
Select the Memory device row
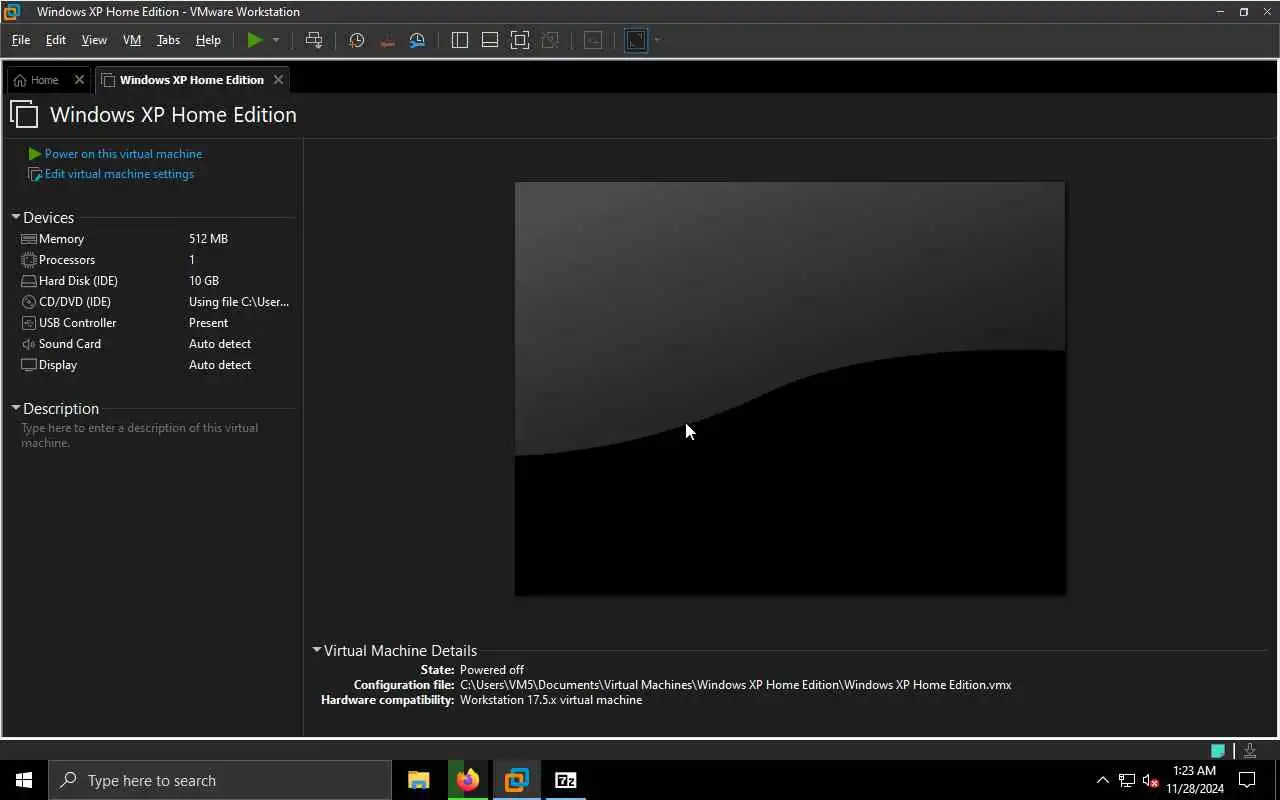point(155,239)
